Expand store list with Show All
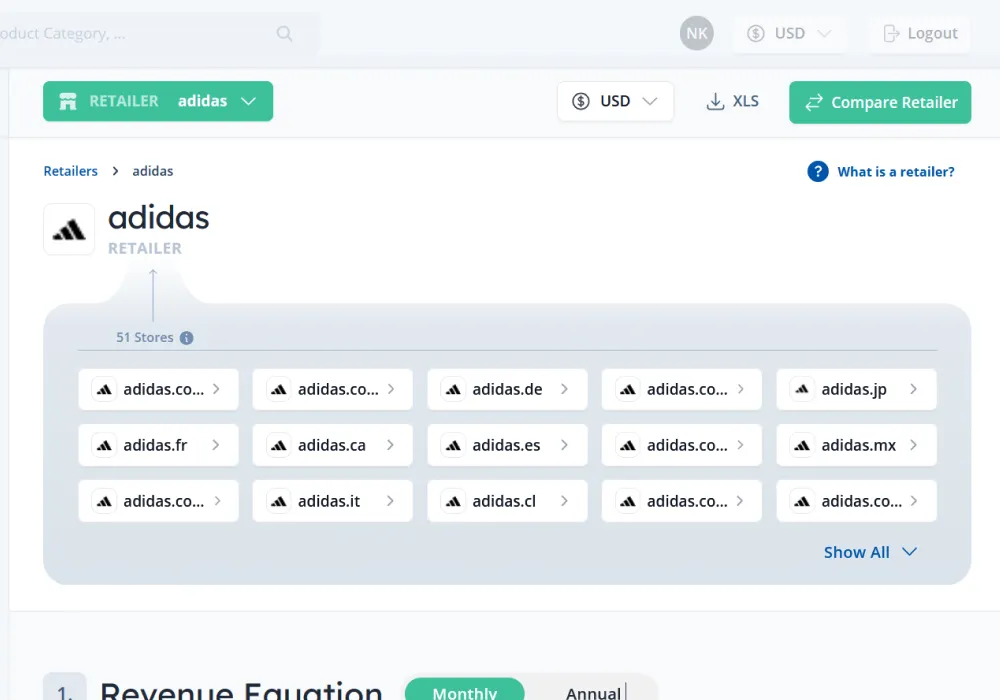 coord(870,552)
